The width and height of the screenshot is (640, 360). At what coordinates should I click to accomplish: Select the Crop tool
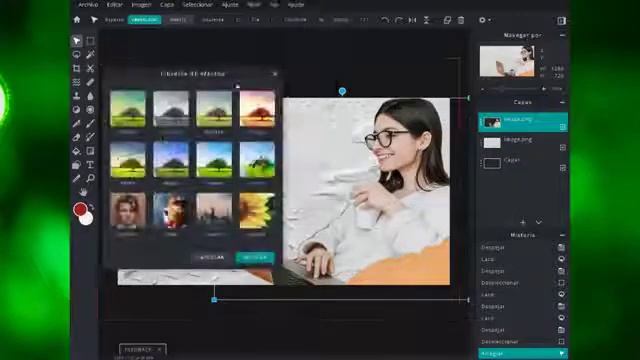coord(76,68)
